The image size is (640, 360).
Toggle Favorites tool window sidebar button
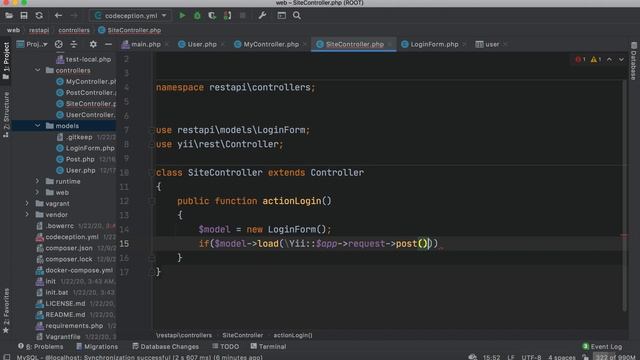[x=6, y=311]
